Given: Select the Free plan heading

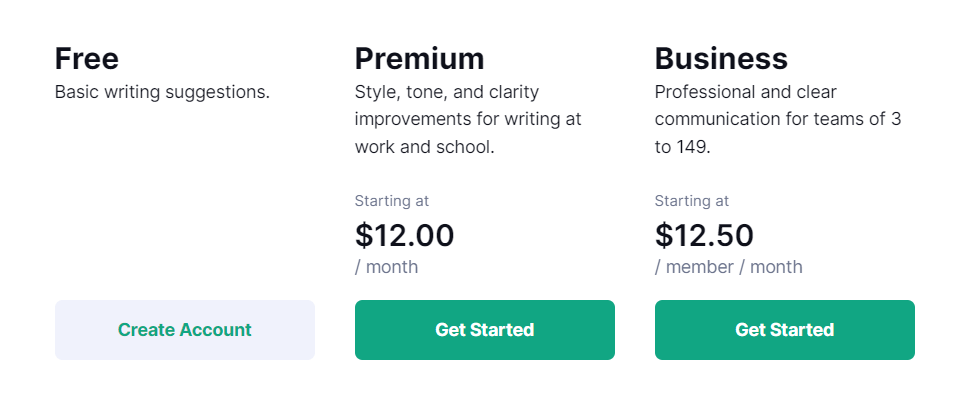Looking at the screenshot, I should 87,59.
